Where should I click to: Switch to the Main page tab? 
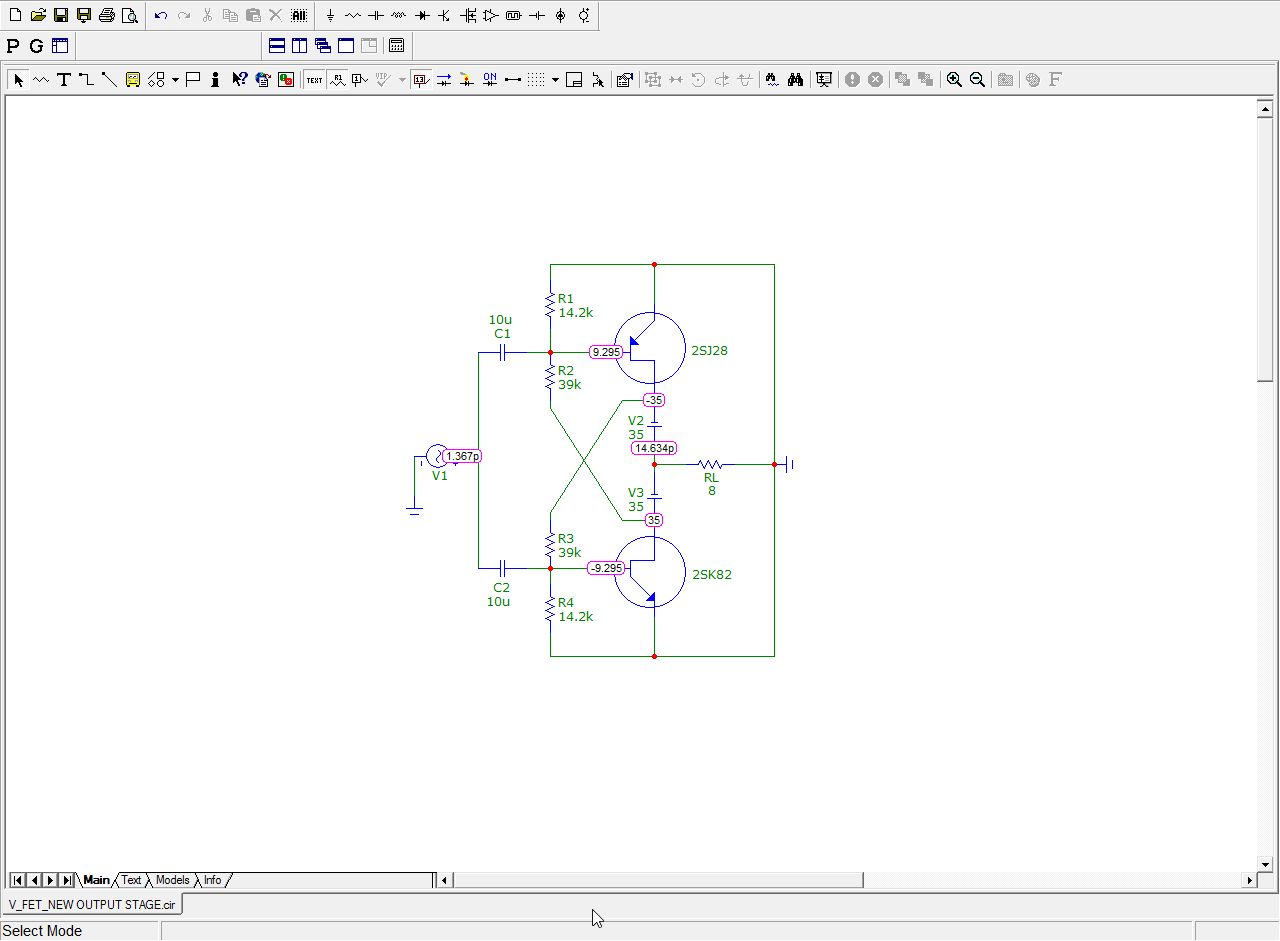96,880
